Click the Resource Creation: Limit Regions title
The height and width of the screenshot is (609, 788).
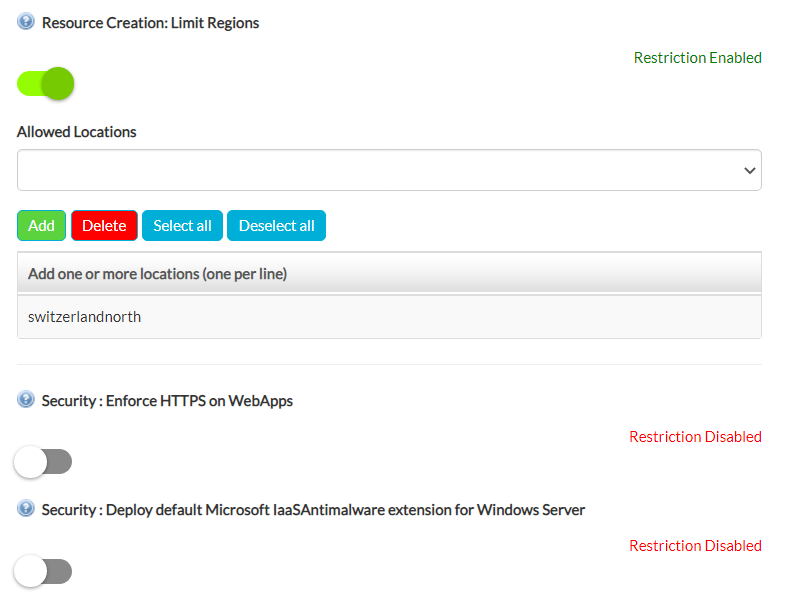click(x=150, y=23)
